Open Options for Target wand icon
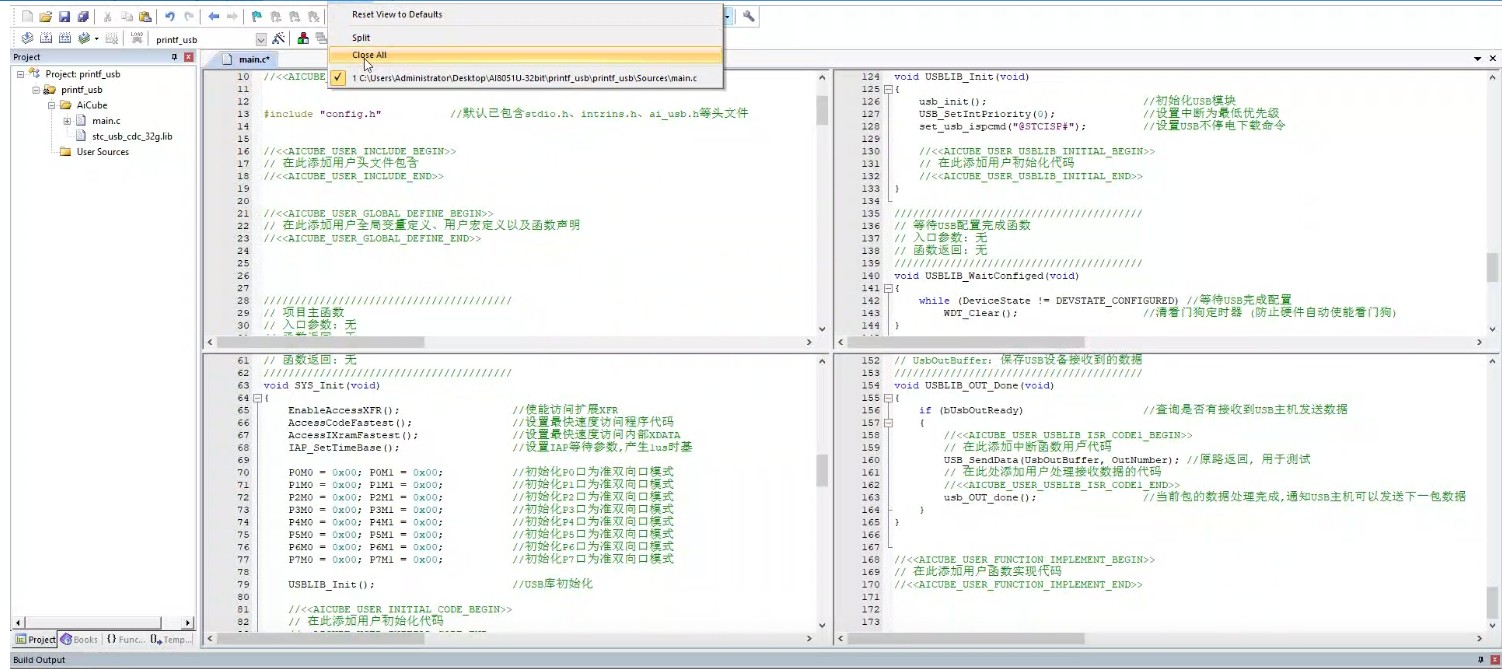The image size is (1502, 669). [x=278, y=39]
